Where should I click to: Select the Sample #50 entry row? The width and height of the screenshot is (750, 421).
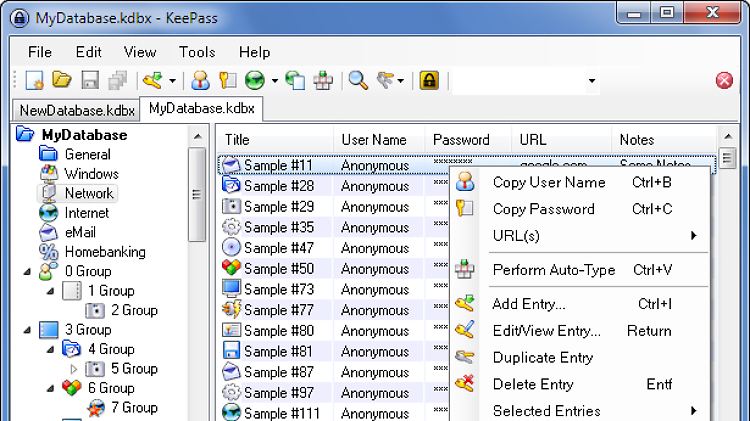click(x=334, y=269)
